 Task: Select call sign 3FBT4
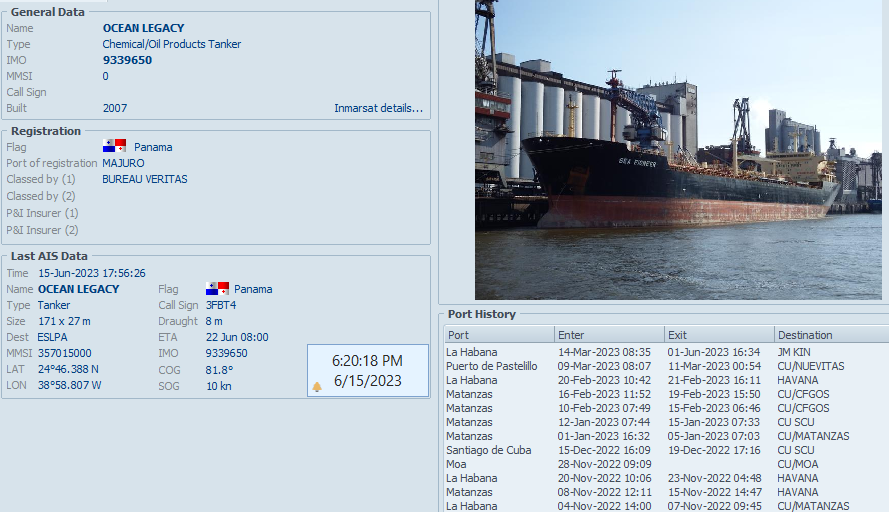[x=221, y=305]
